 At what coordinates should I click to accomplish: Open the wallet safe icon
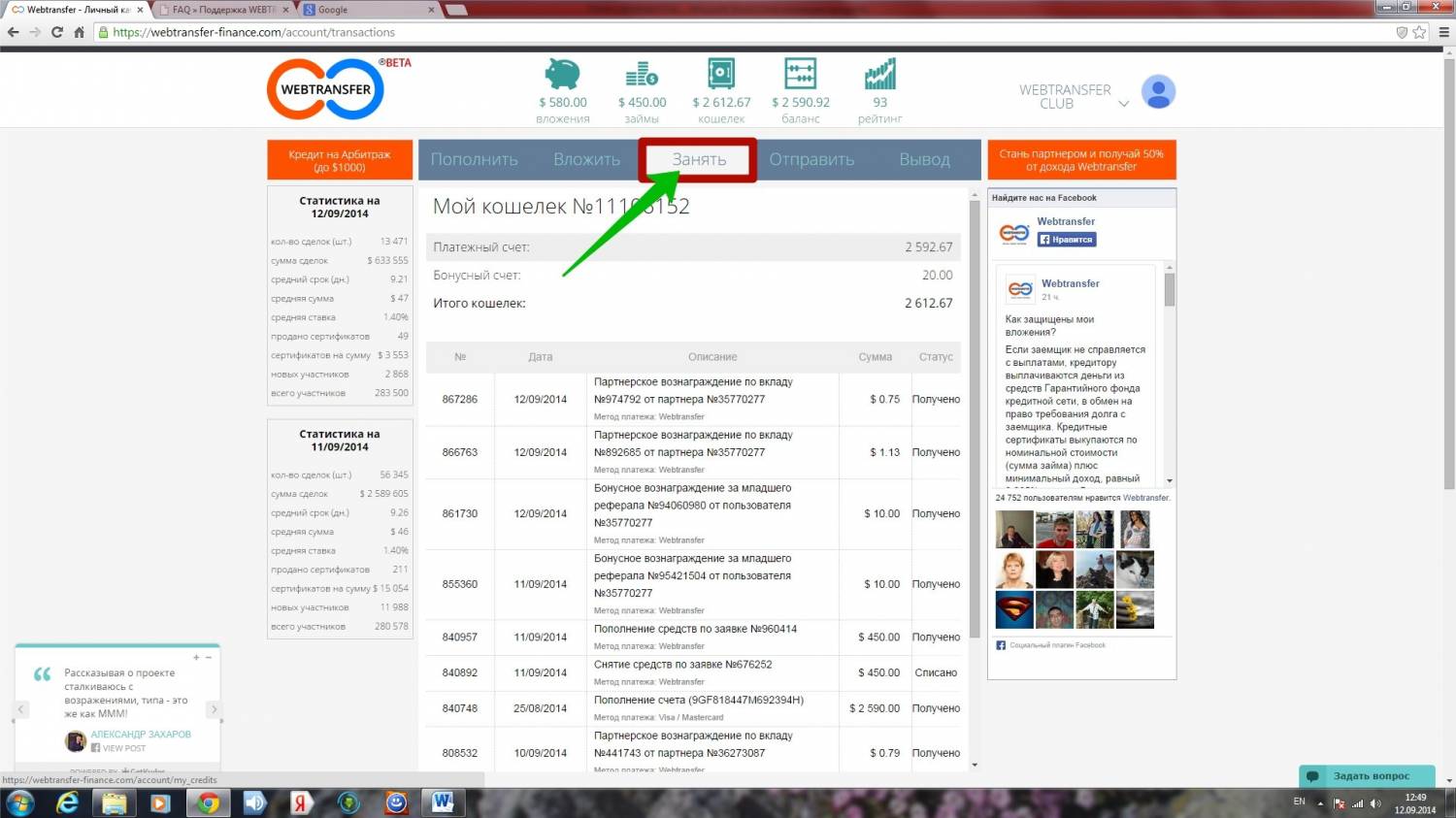click(721, 74)
